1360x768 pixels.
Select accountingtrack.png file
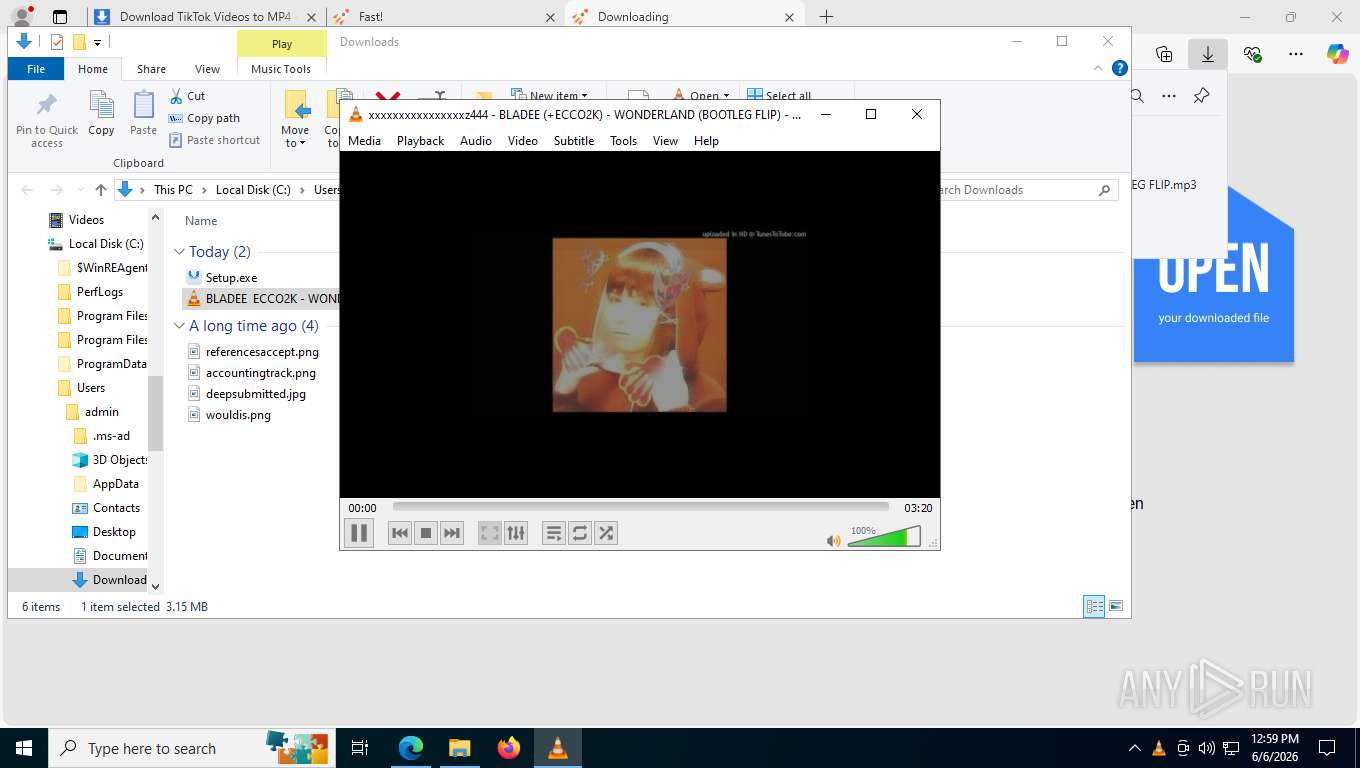(260, 373)
